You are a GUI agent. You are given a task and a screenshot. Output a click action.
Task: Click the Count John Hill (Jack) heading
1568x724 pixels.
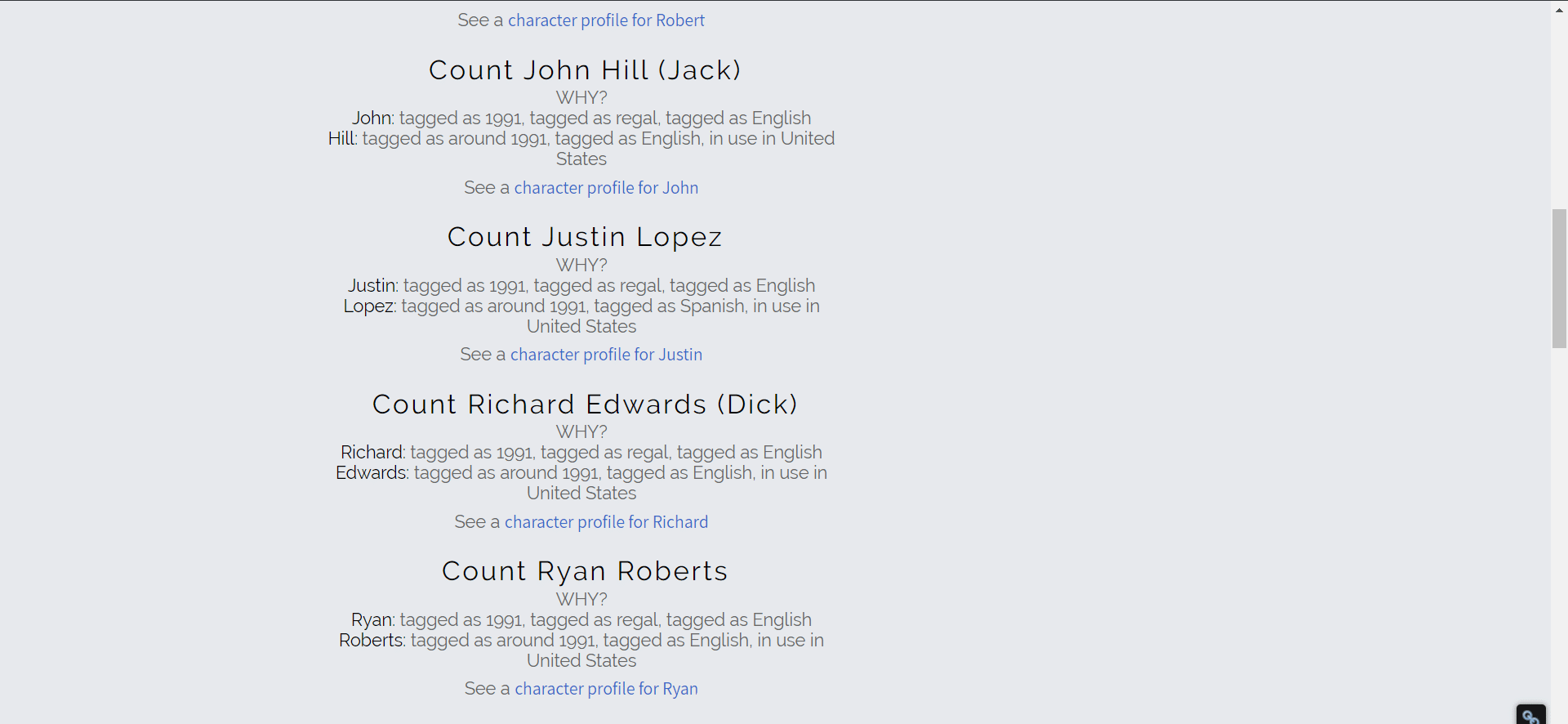click(x=585, y=70)
